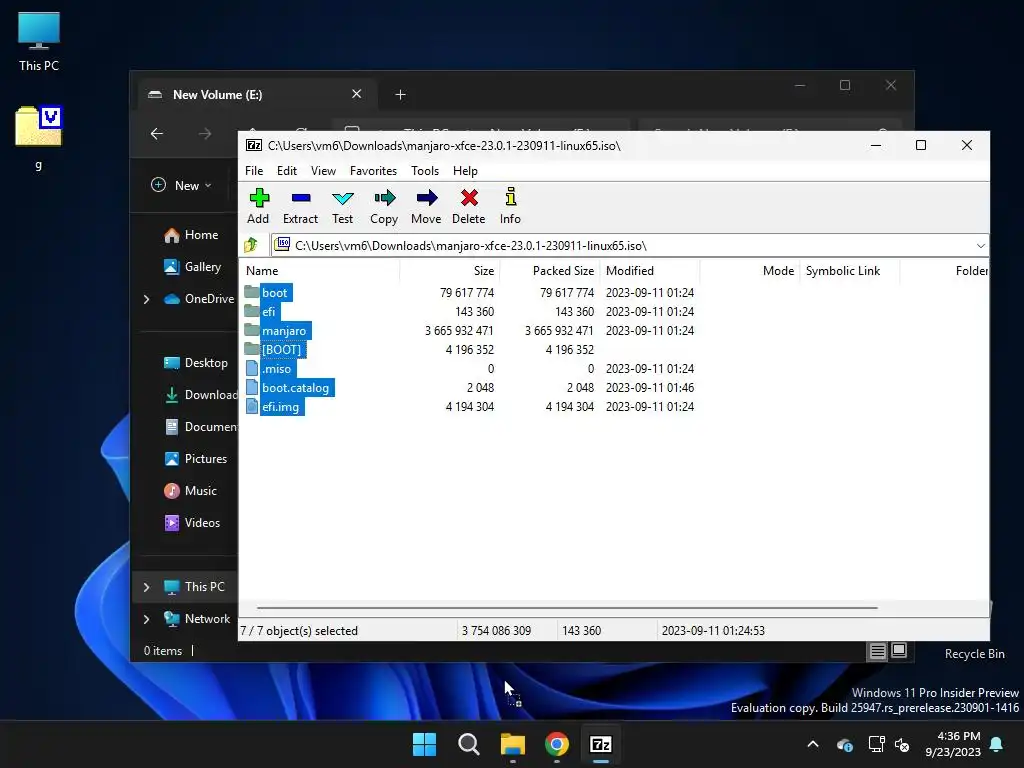Click the 7-Zip horizontal scrollbar
The height and width of the screenshot is (768, 1024).
[x=567, y=607]
